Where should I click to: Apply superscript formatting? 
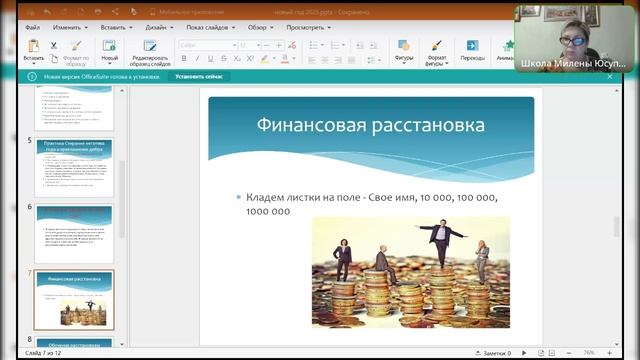(250, 59)
